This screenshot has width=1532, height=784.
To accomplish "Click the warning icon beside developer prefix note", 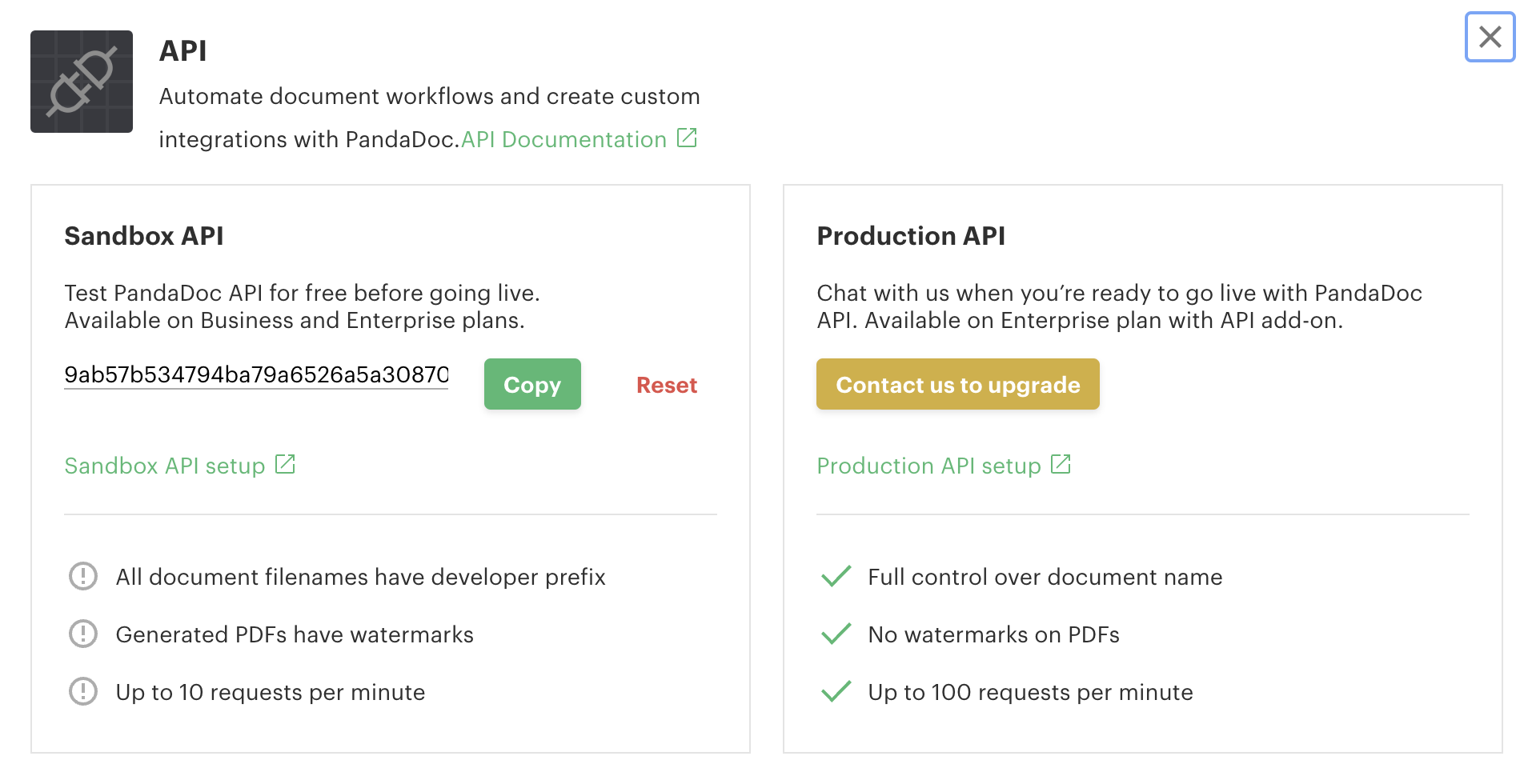I will pos(83,576).
